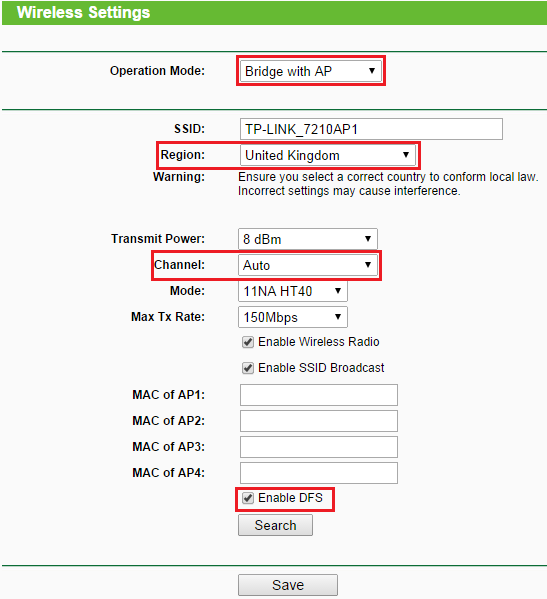Uncheck the Enable SSID Broadcast checkbox
547x599 pixels.
pos(248,368)
